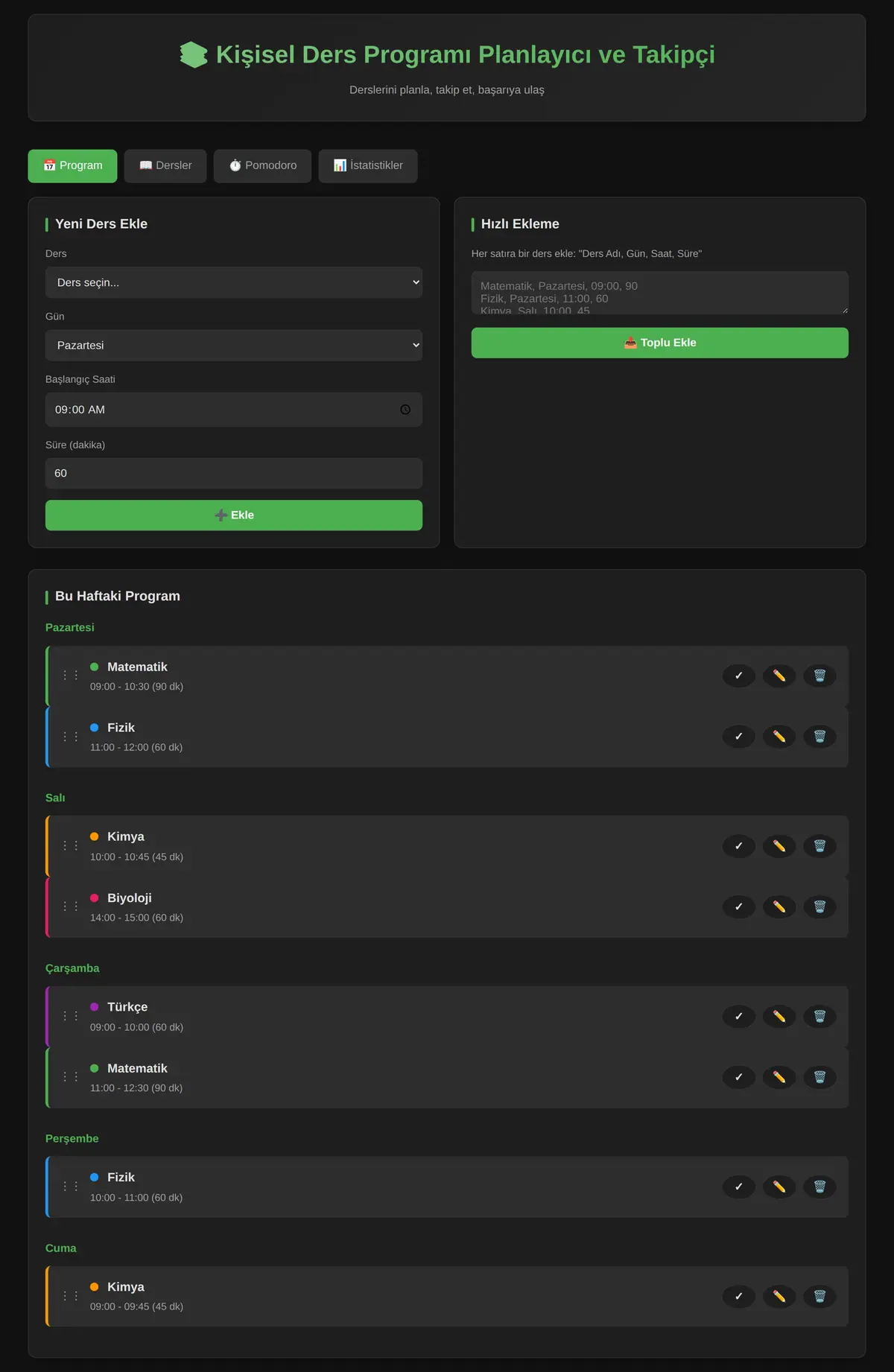The width and height of the screenshot is (894, 1372).
Task: Open the time picker clock icon
Action: (405, 410)
